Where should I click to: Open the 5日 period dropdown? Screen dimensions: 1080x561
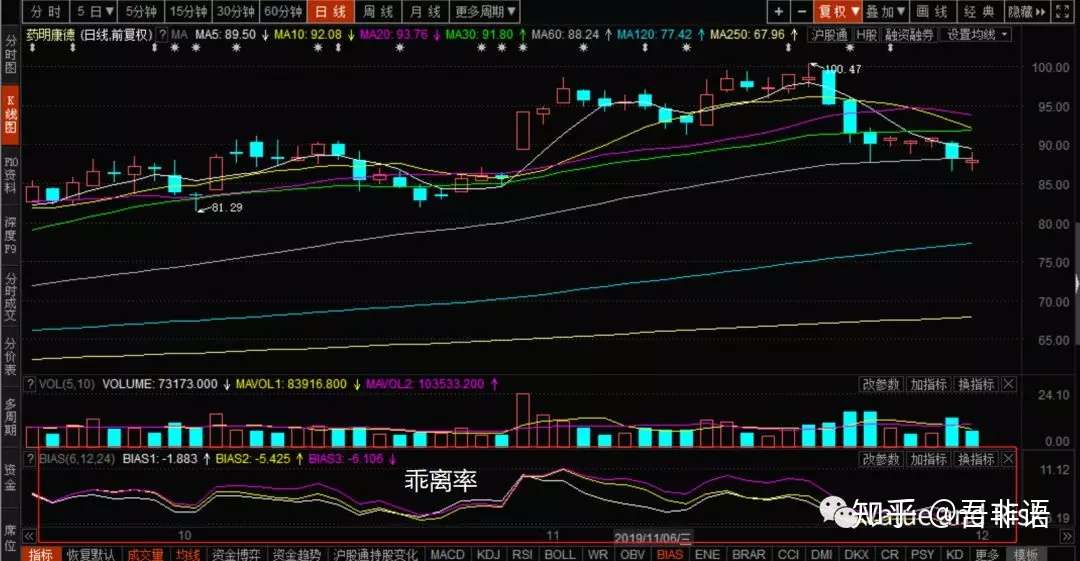95,11
